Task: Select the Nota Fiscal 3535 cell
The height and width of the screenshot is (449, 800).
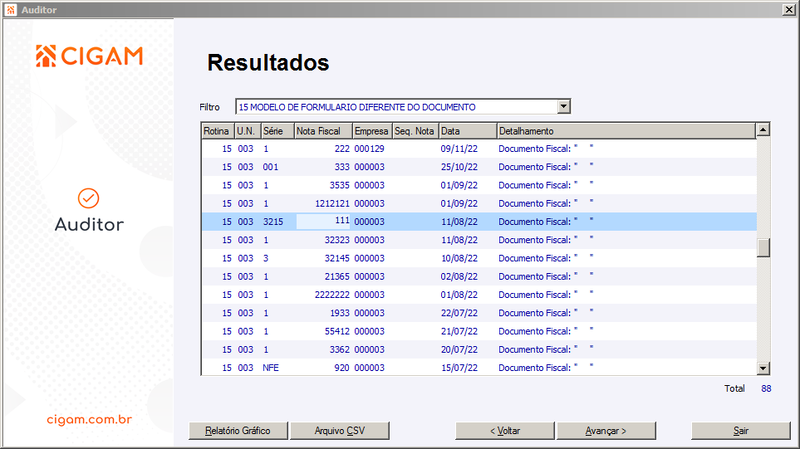Action: point(323,185)
